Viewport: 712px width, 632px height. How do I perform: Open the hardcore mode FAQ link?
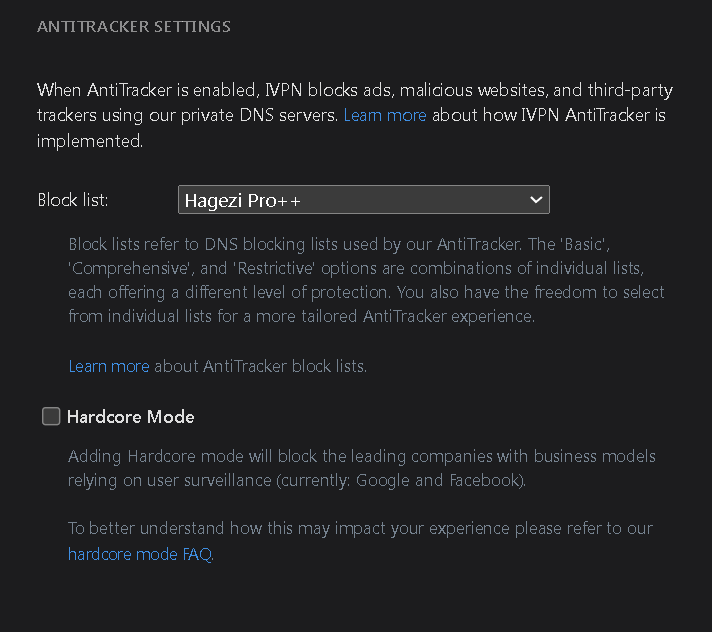[140, 554]
